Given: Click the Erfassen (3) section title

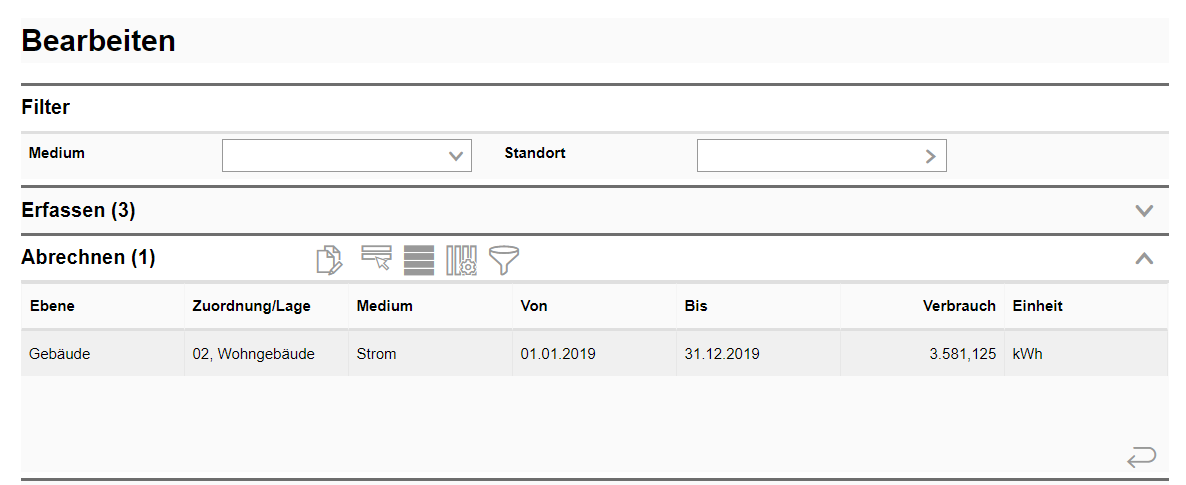Looking at the screenshot, I should [79, 210].
